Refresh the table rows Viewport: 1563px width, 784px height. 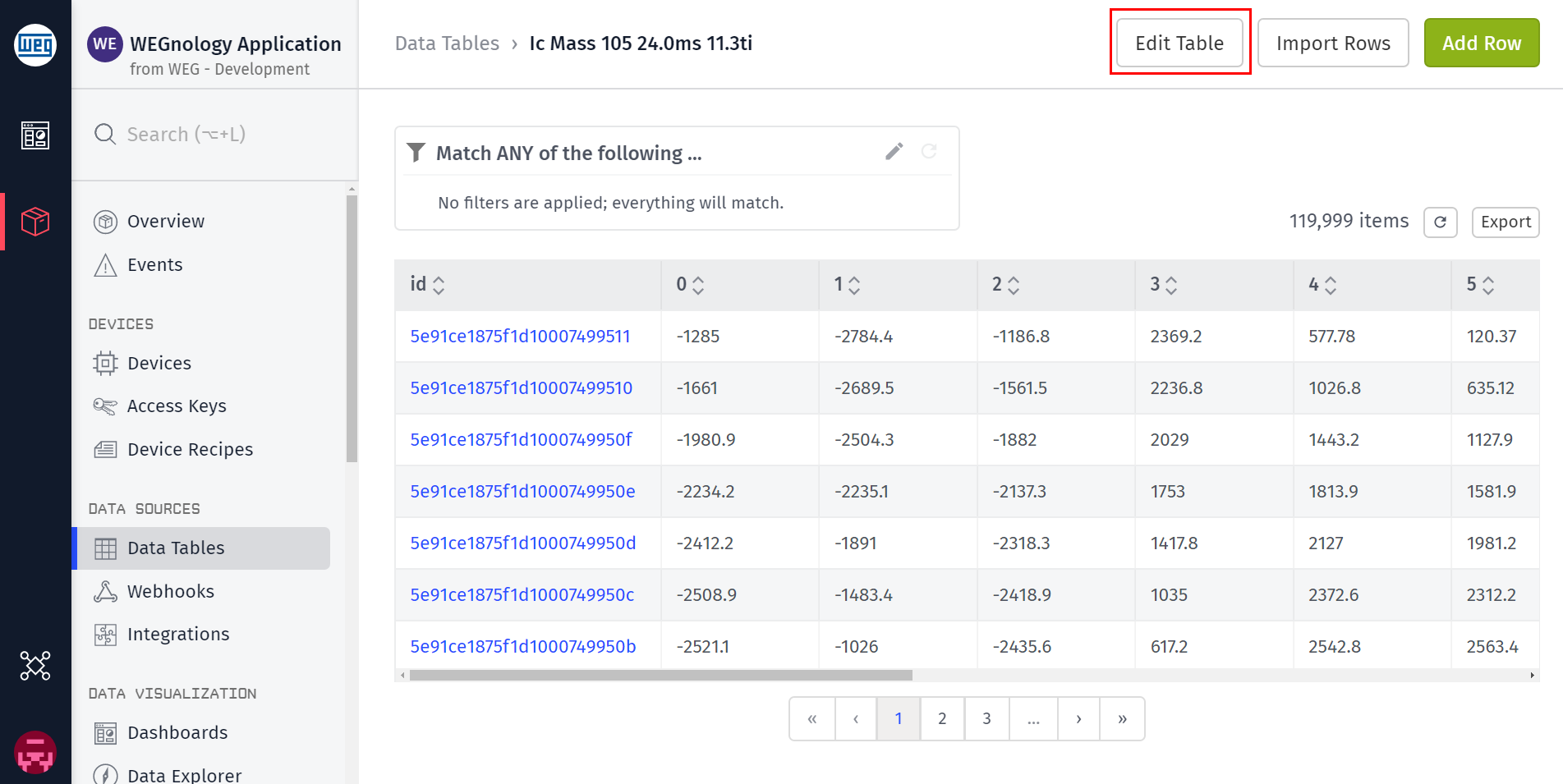click(x=1441, y=222)
